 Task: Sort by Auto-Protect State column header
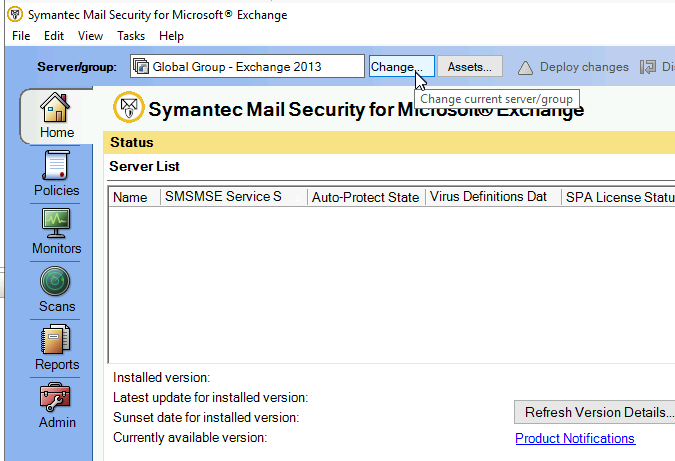coord(366,197)
